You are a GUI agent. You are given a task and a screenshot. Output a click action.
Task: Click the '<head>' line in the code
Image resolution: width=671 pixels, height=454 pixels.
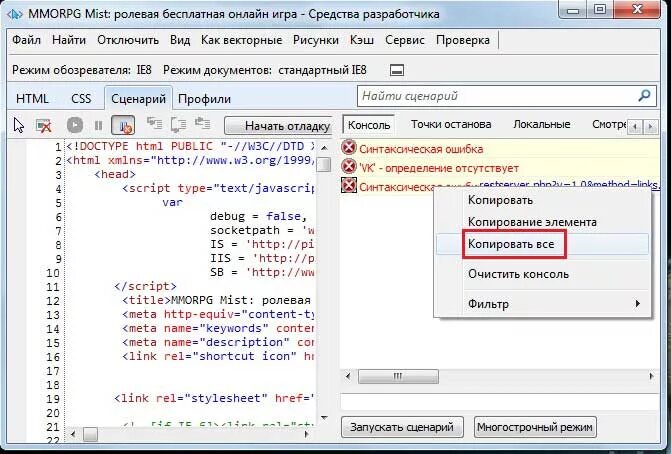coord(115,174)
